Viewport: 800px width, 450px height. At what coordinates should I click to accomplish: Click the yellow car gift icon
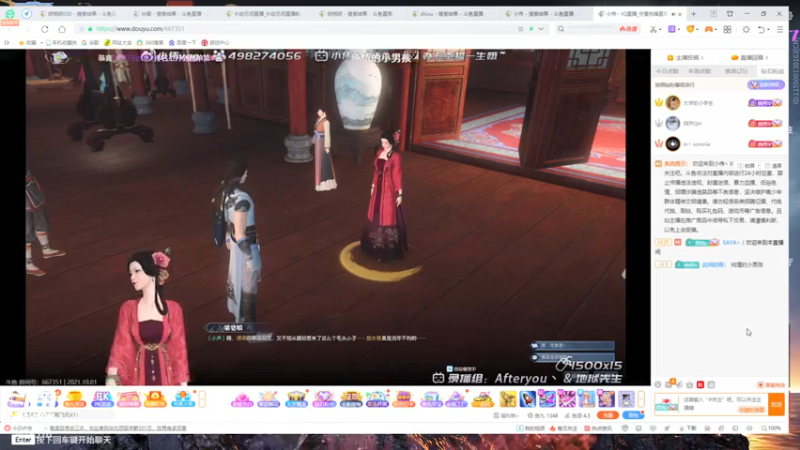click(483, 399)
